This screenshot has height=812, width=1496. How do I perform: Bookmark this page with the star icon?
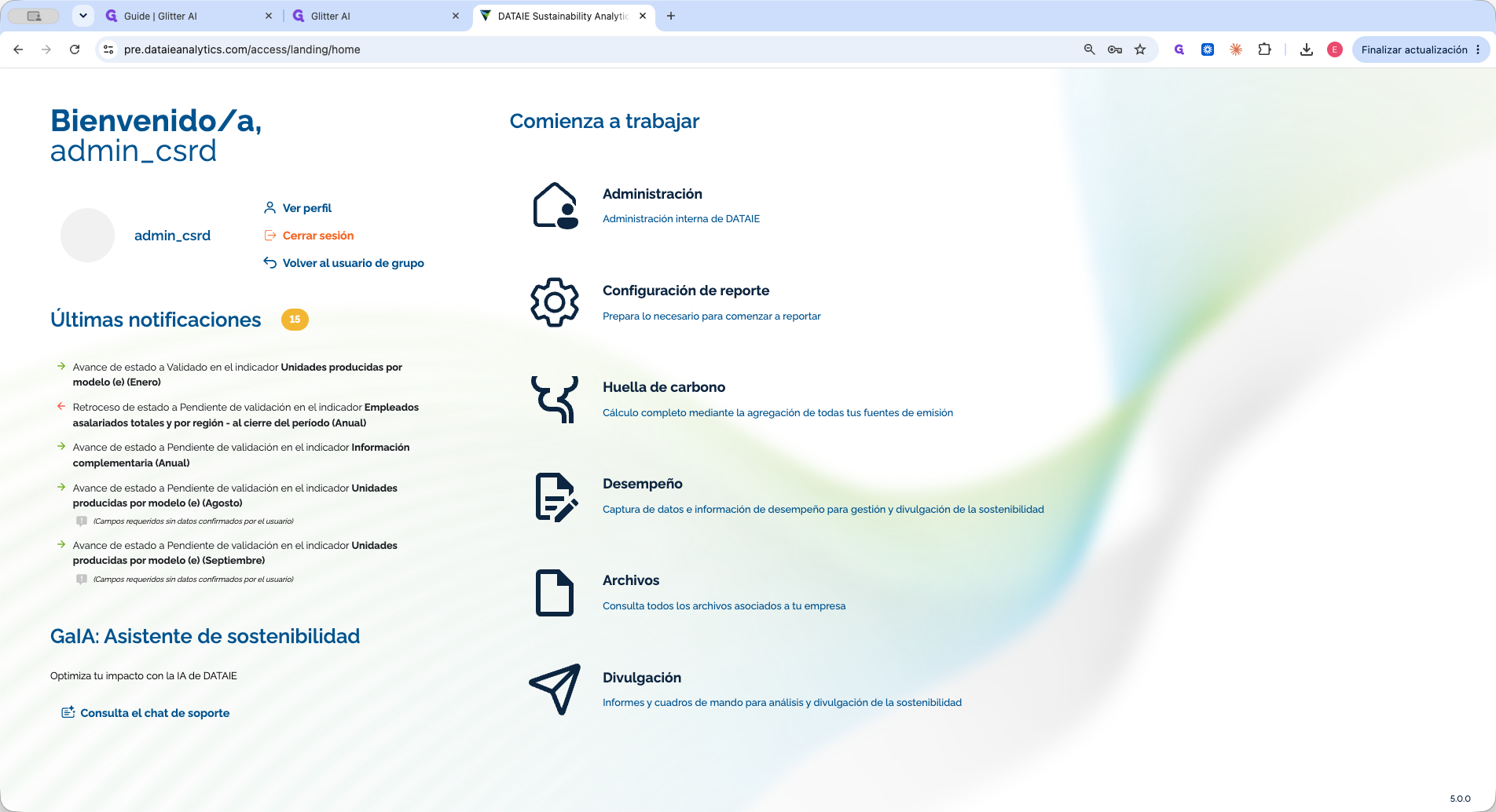coord(1140,49)
